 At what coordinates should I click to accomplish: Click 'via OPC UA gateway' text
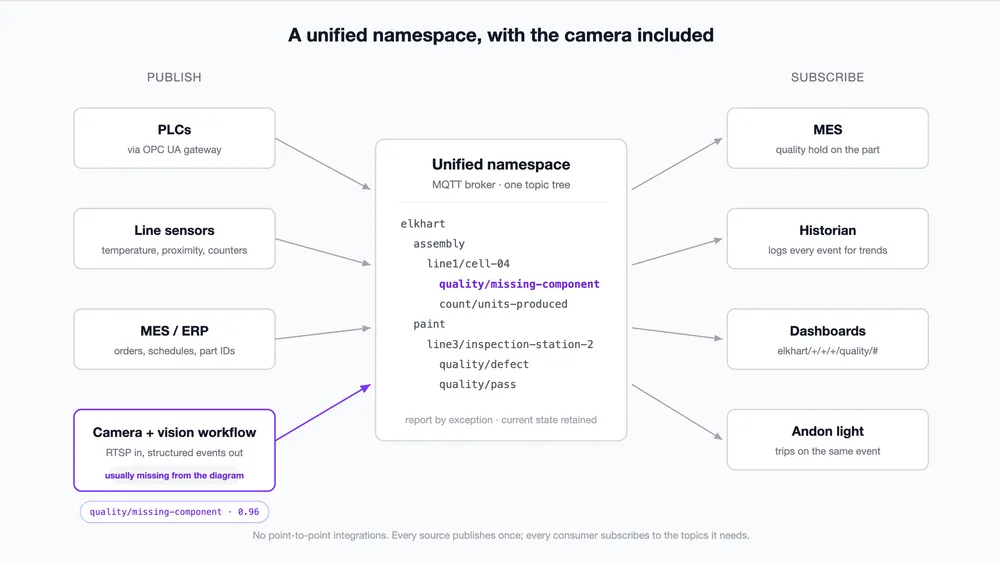[x=174, y=150]
